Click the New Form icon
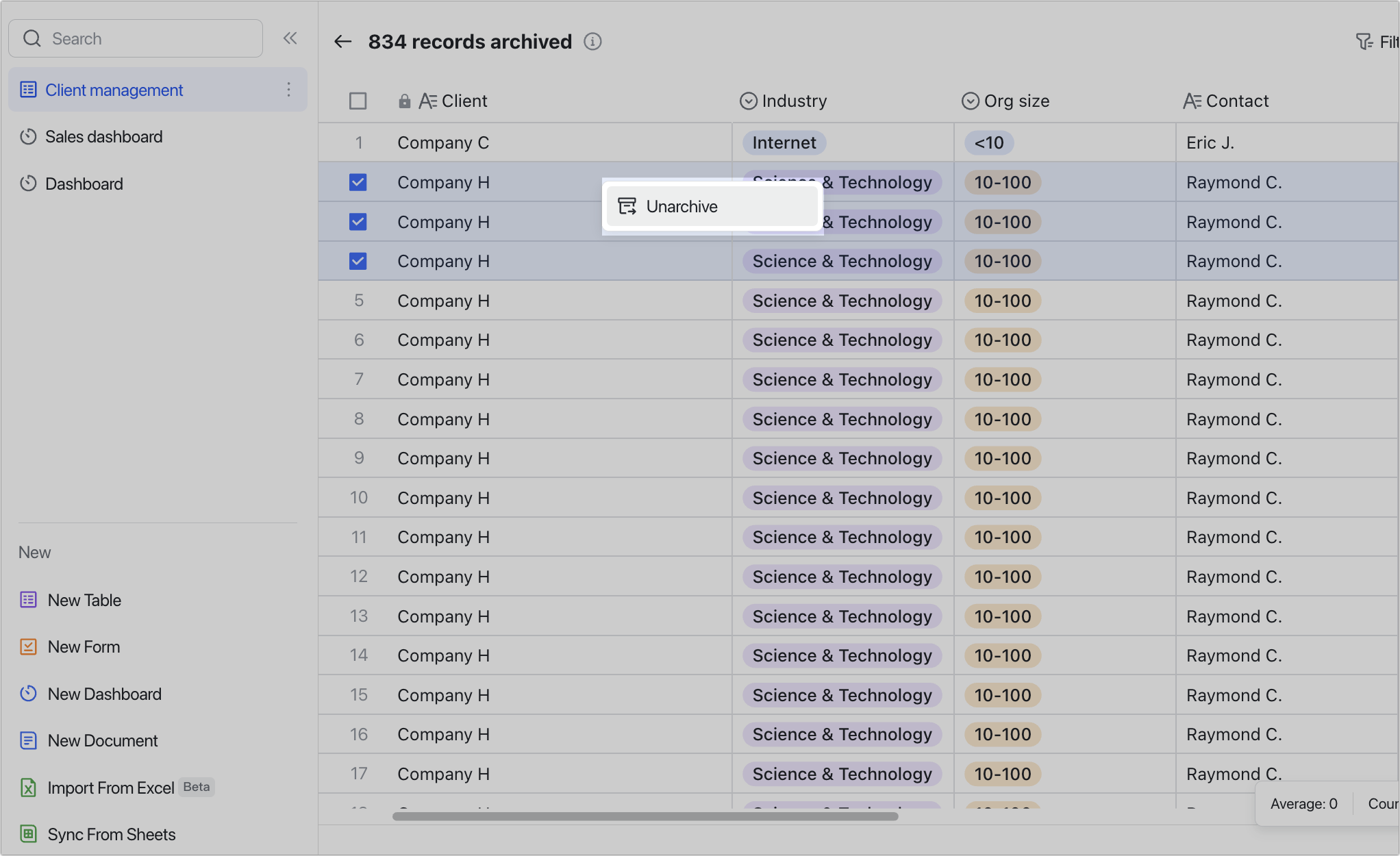 tap(27, 646)
